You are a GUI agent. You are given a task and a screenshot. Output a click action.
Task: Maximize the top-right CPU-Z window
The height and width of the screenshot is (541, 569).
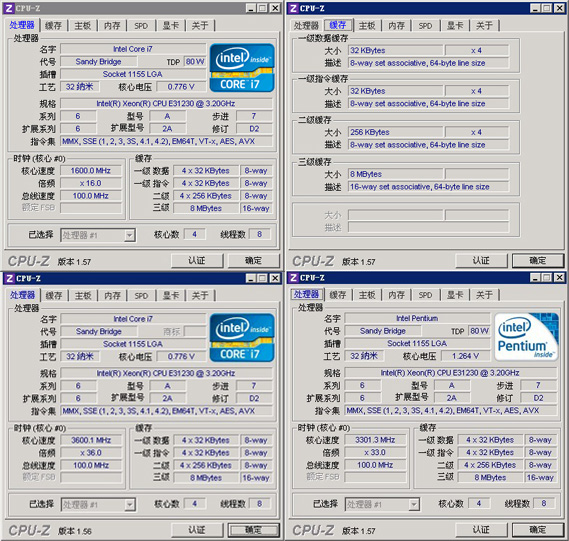pyautogui.click(x=547, y=8)
